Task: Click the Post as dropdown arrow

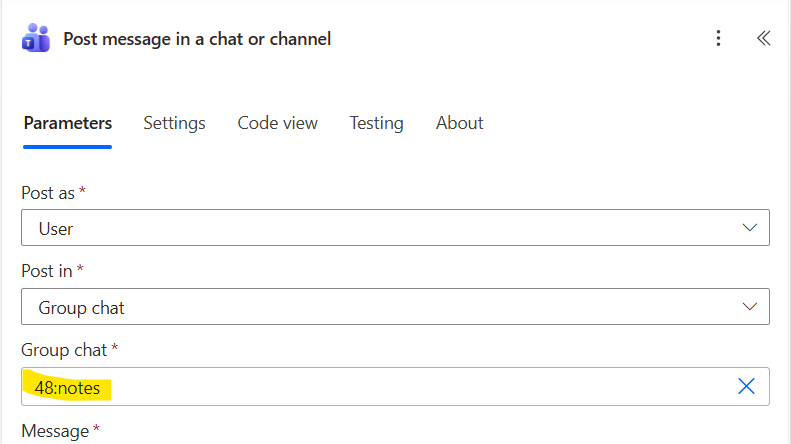Action: pos(750,228)
